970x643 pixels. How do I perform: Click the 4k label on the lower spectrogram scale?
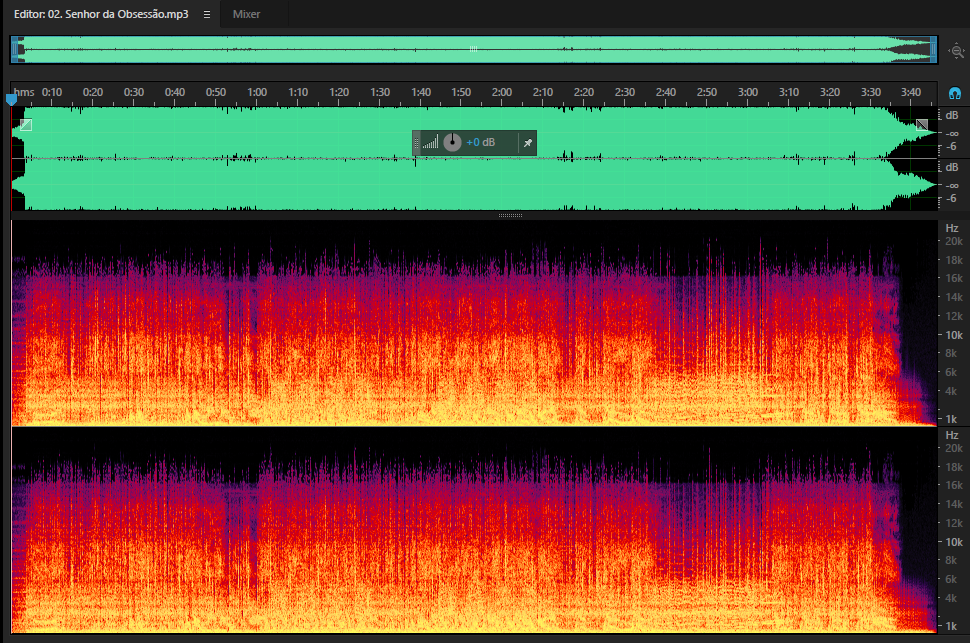951,598
